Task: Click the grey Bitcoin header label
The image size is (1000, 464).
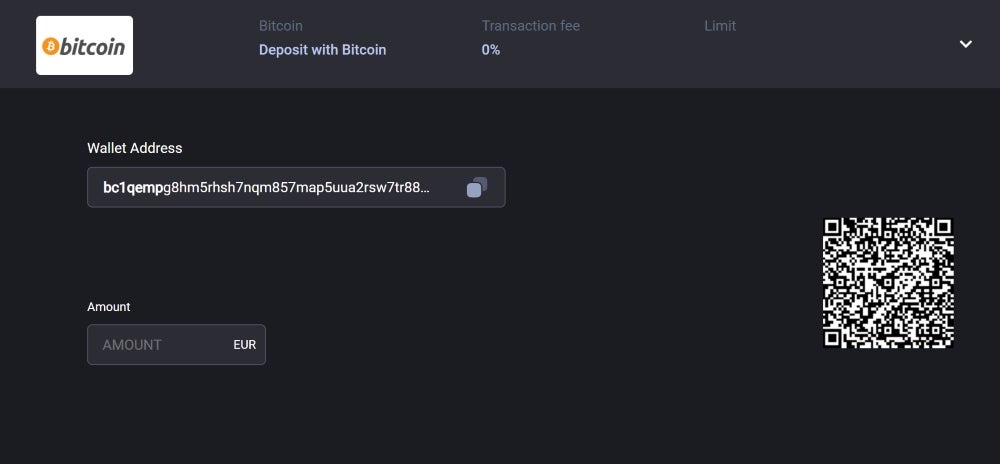Action: tap(281, 26)
